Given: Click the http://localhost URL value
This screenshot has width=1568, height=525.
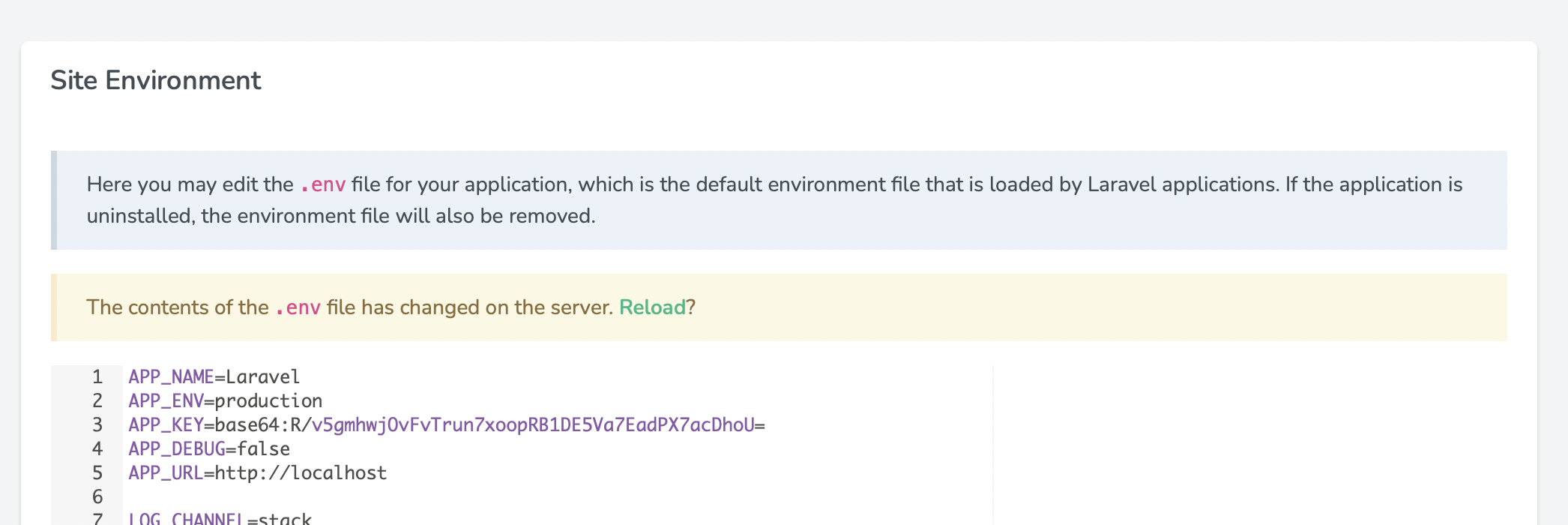Looking at the screenshot, I should pos(301,472).
